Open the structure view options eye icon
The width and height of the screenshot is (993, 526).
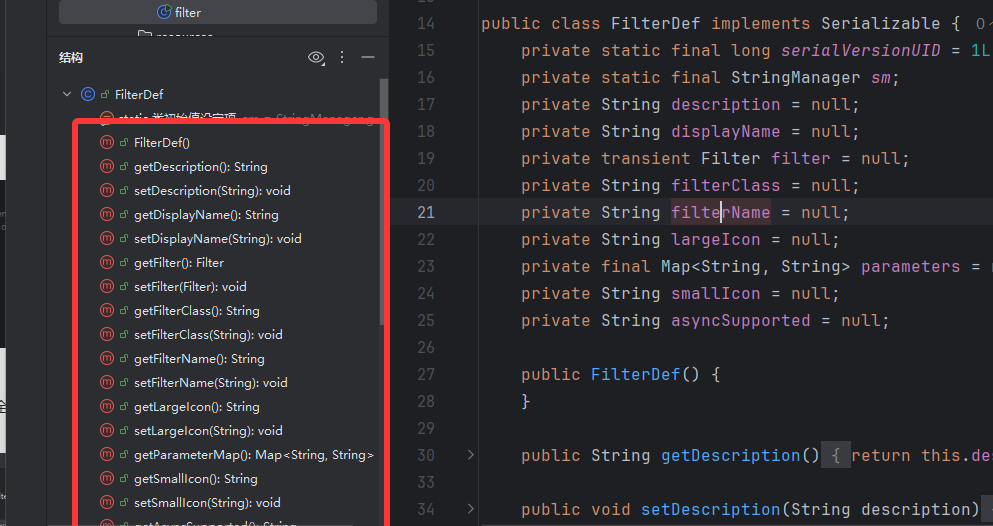316,58
